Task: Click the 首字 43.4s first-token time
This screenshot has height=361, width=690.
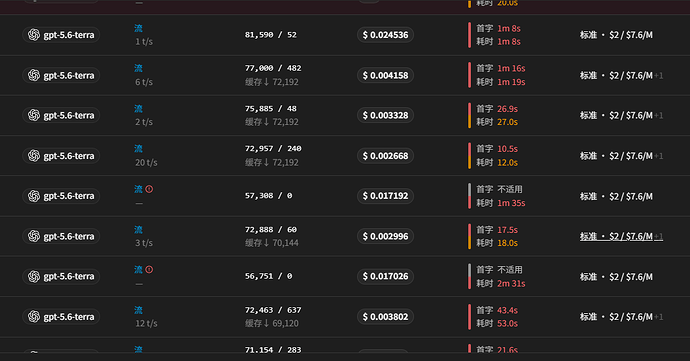Action: [497, 310]
